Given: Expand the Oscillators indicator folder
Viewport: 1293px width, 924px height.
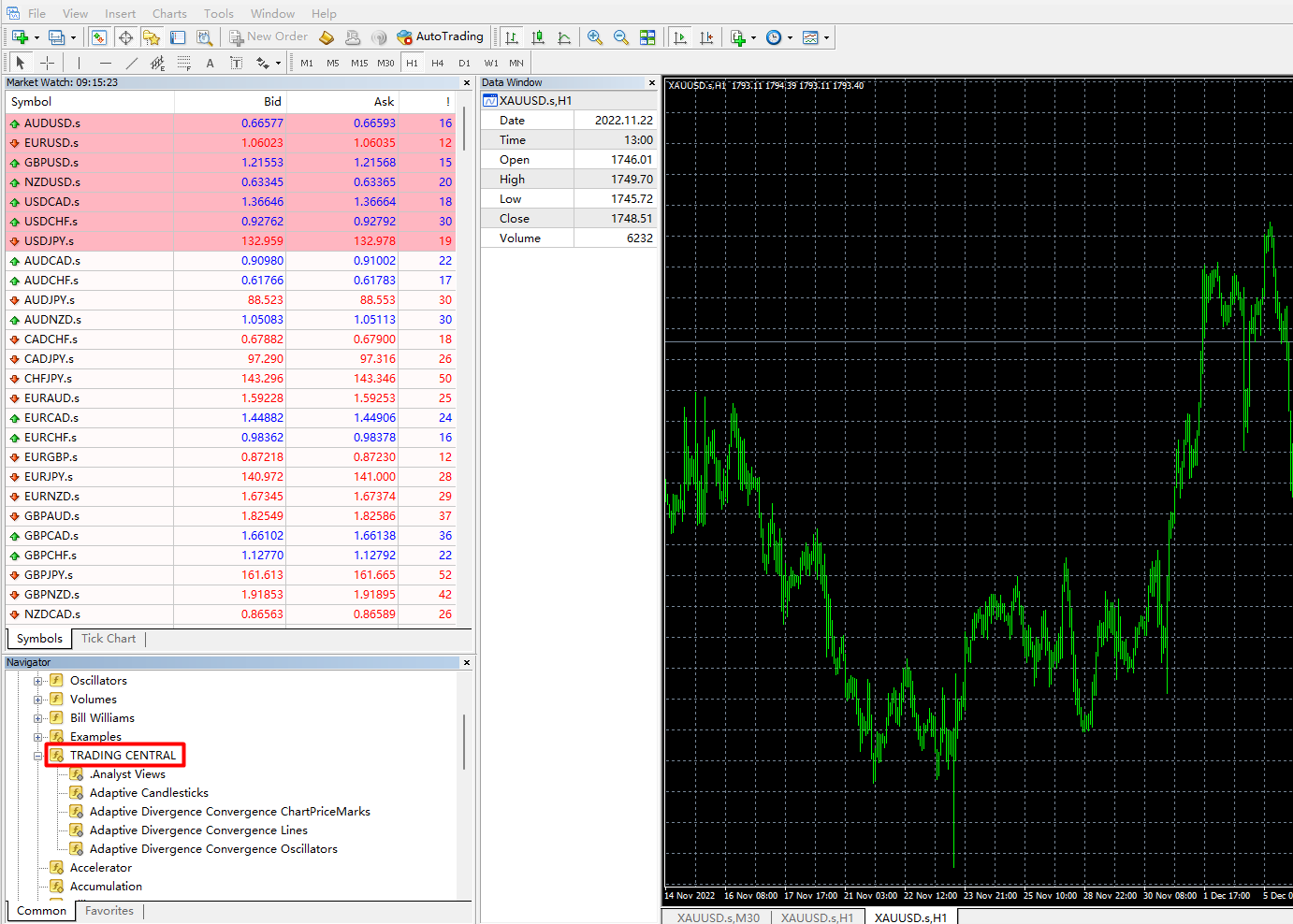Looking at the screenshot, I should [38, 681].
